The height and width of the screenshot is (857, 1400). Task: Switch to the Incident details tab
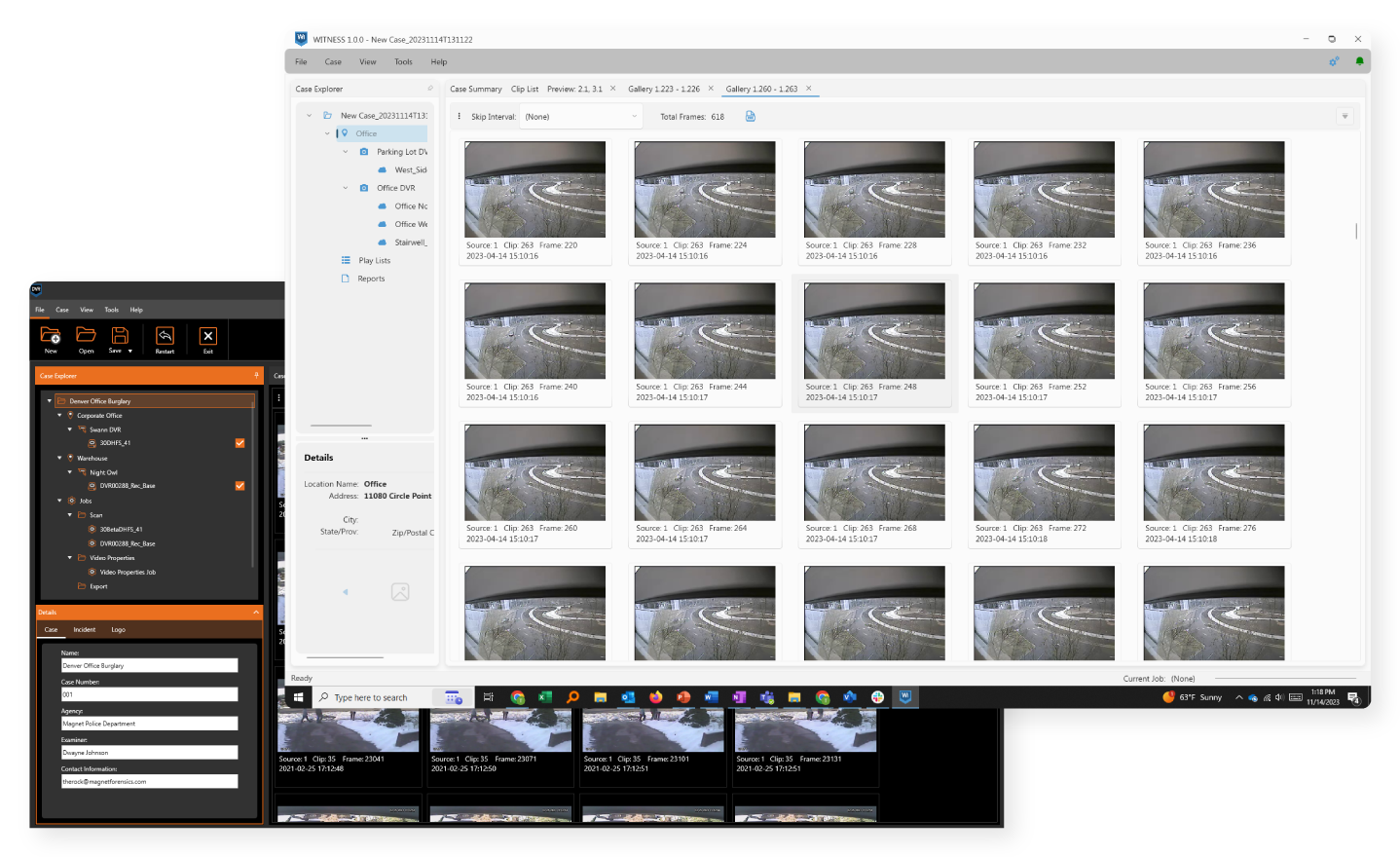point(84,630)
